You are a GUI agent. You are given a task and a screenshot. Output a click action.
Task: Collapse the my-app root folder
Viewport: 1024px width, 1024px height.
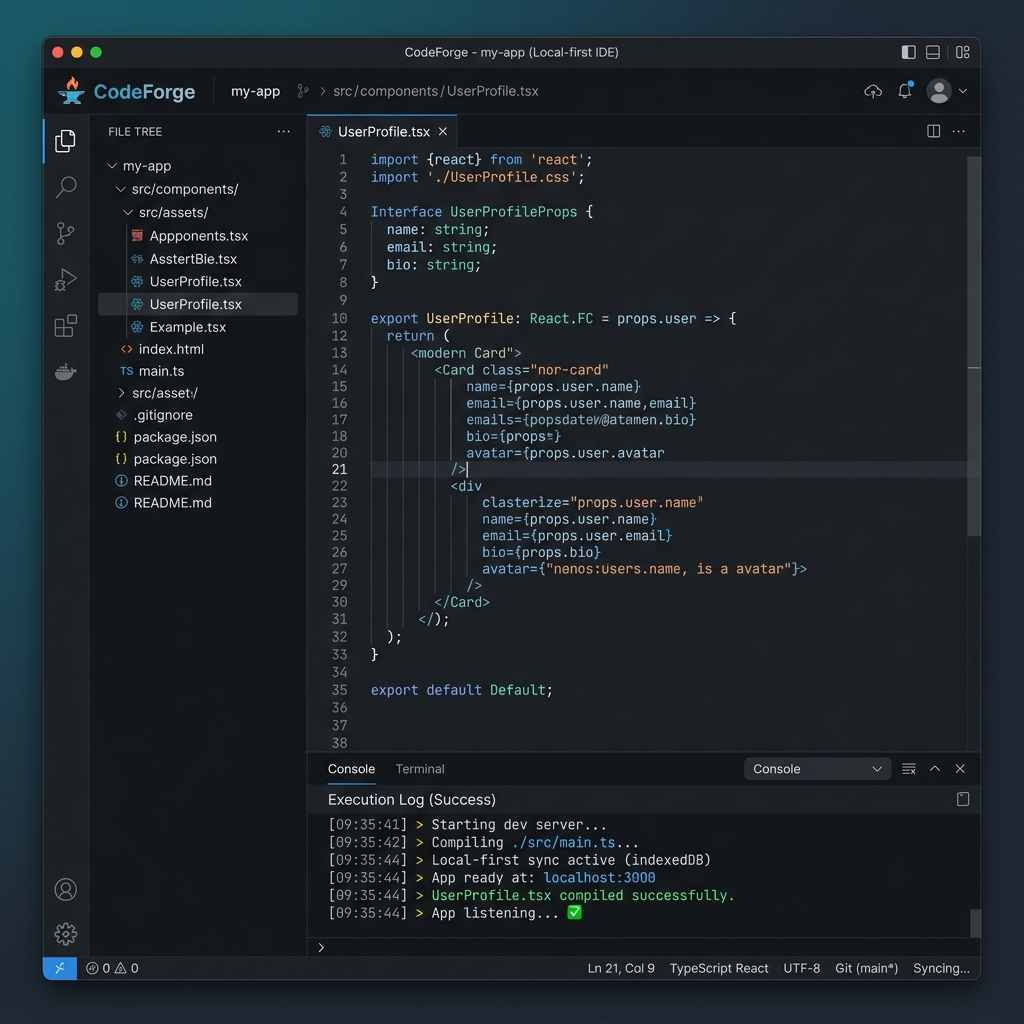tap(112, 166)
